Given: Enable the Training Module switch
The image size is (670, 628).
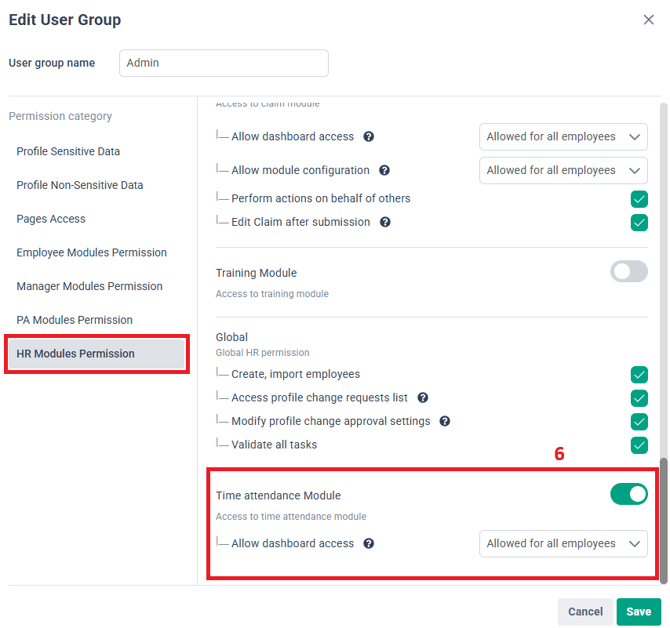Looking at the screenshot, I should (629, 271).
